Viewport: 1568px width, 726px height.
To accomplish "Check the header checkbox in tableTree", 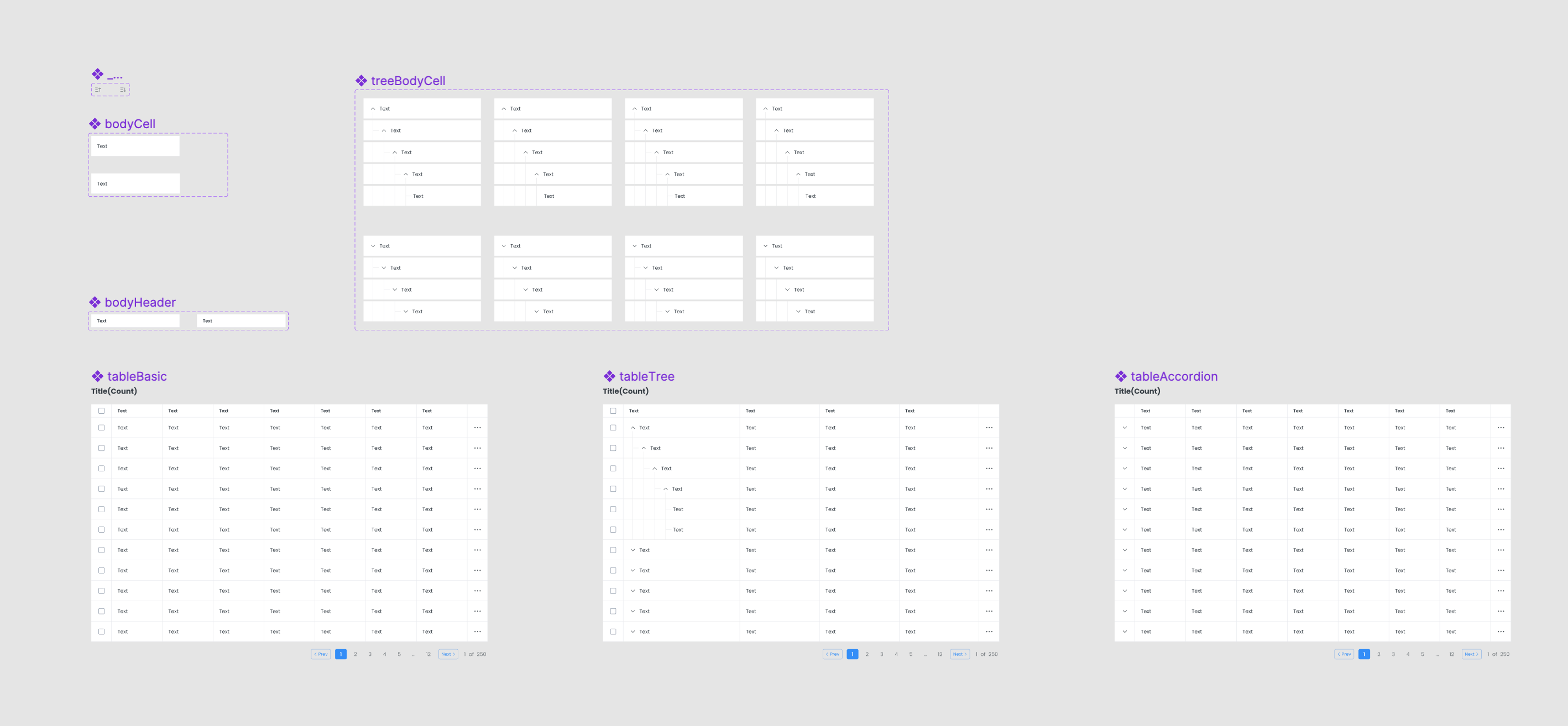I will pos(613,411).
